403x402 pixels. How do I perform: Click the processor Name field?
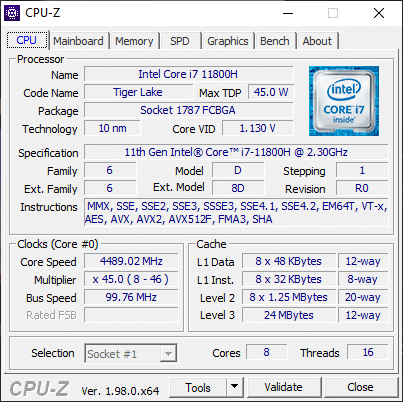pos(189,74)
